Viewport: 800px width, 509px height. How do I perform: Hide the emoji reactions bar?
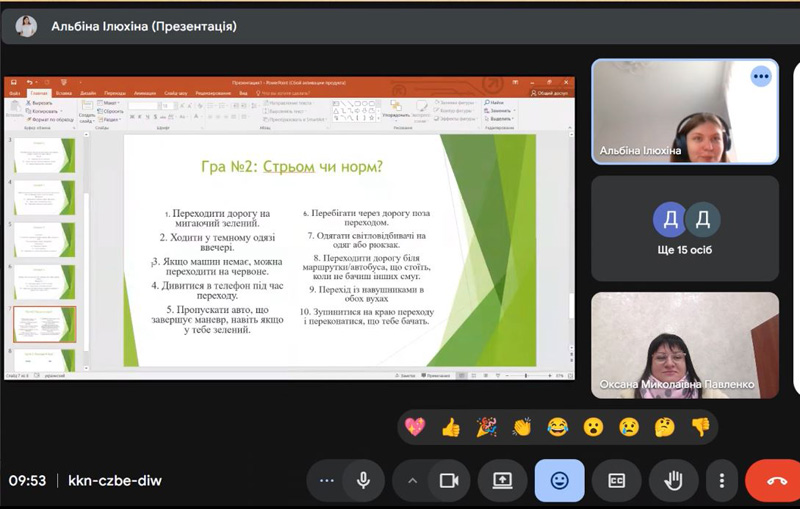click(x=560, y=481)
